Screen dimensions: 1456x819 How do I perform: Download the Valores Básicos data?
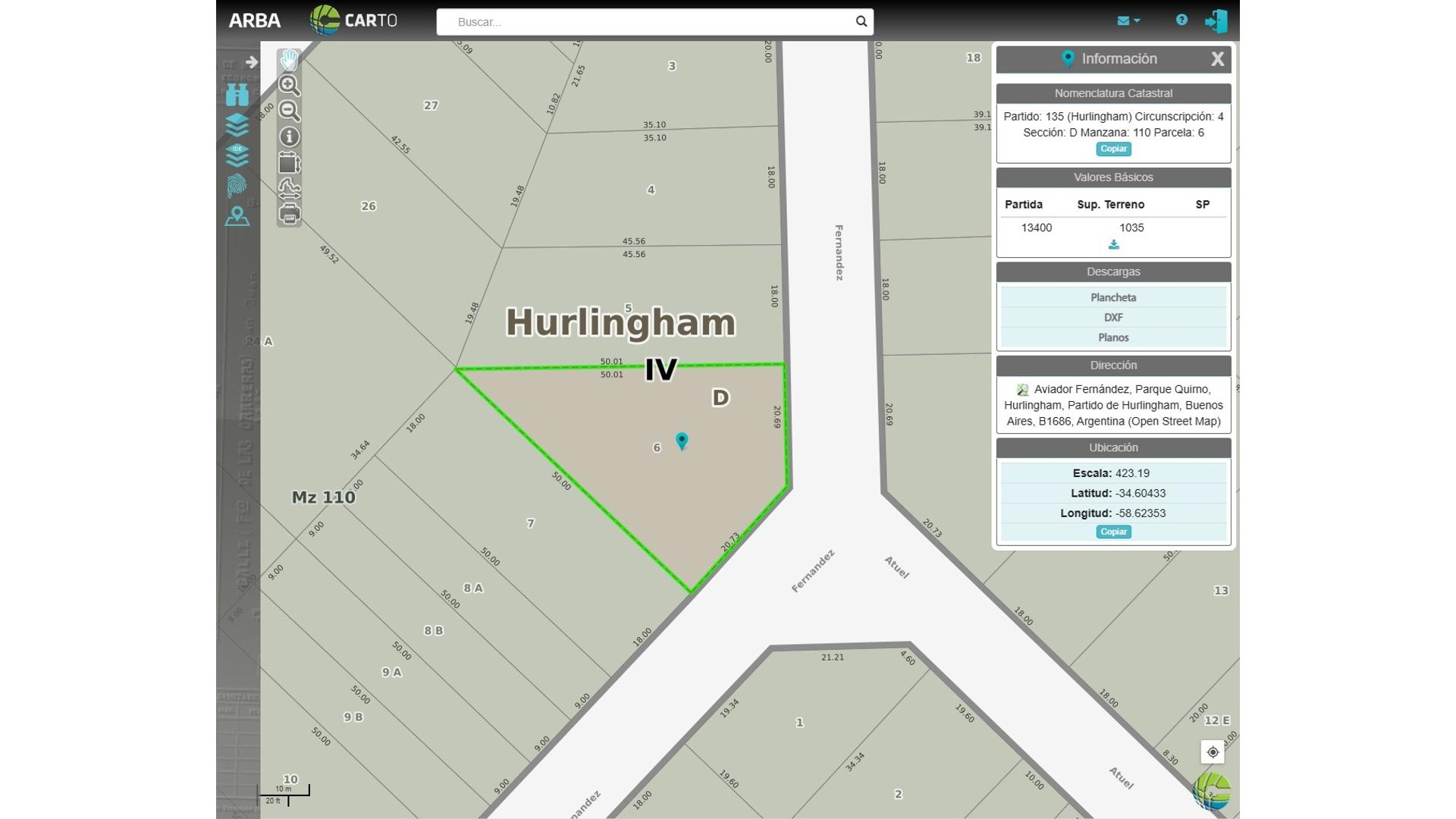tap(1113, 244)
